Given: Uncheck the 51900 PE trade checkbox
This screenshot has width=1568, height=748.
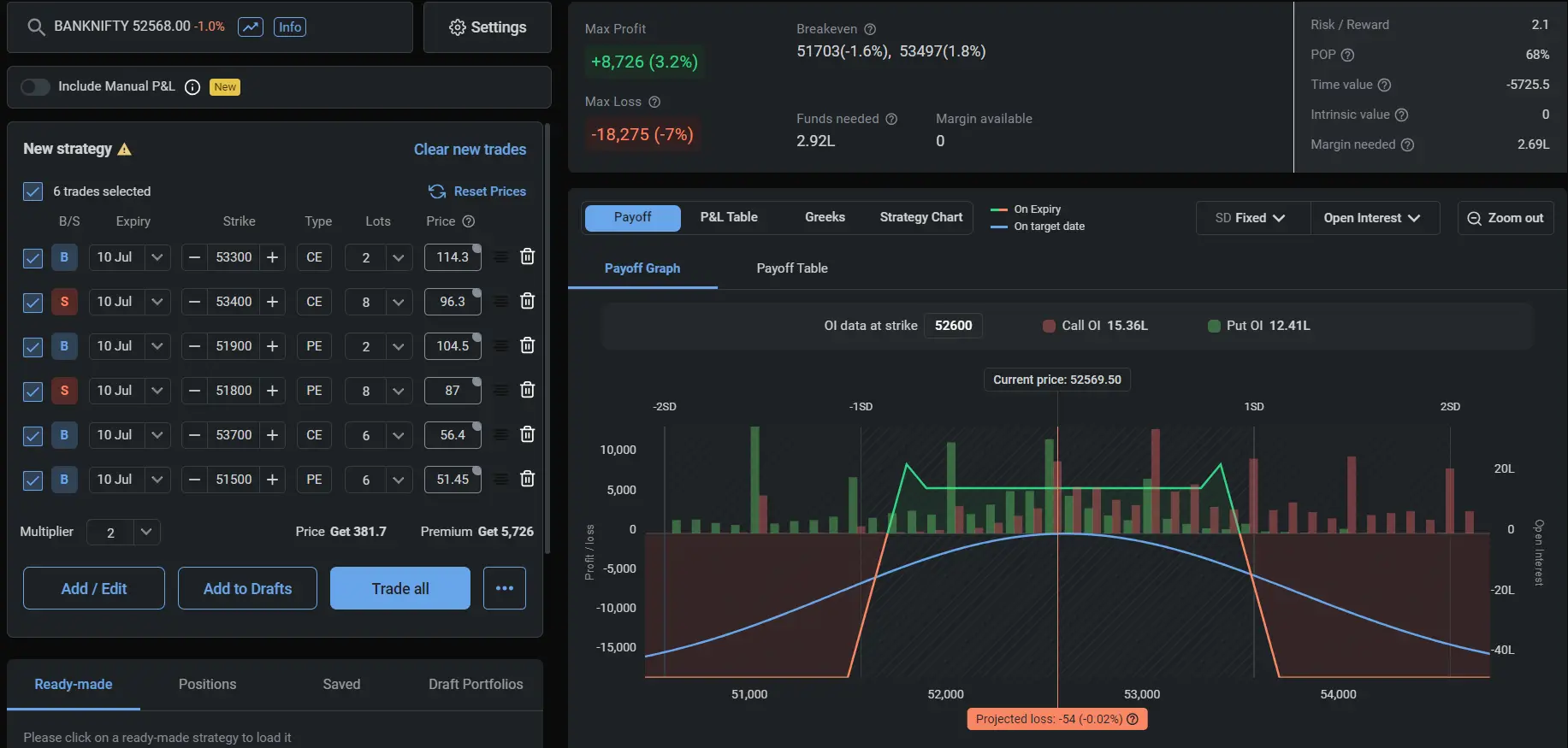Looking at the screenshot, I should [x=33, y=347].
